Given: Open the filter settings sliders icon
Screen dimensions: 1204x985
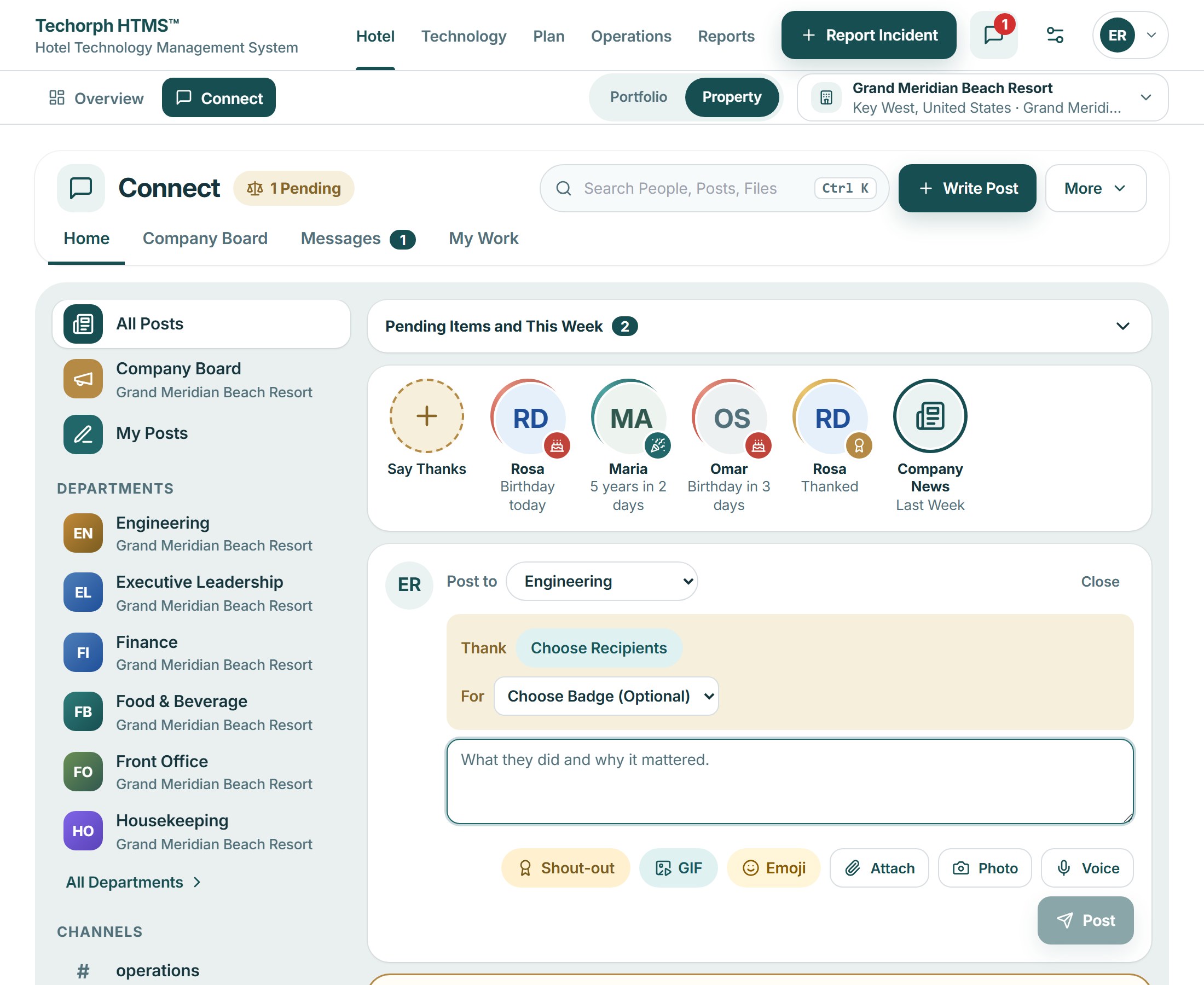Looking at the screenshot, I should click(x=1055, y=35).
